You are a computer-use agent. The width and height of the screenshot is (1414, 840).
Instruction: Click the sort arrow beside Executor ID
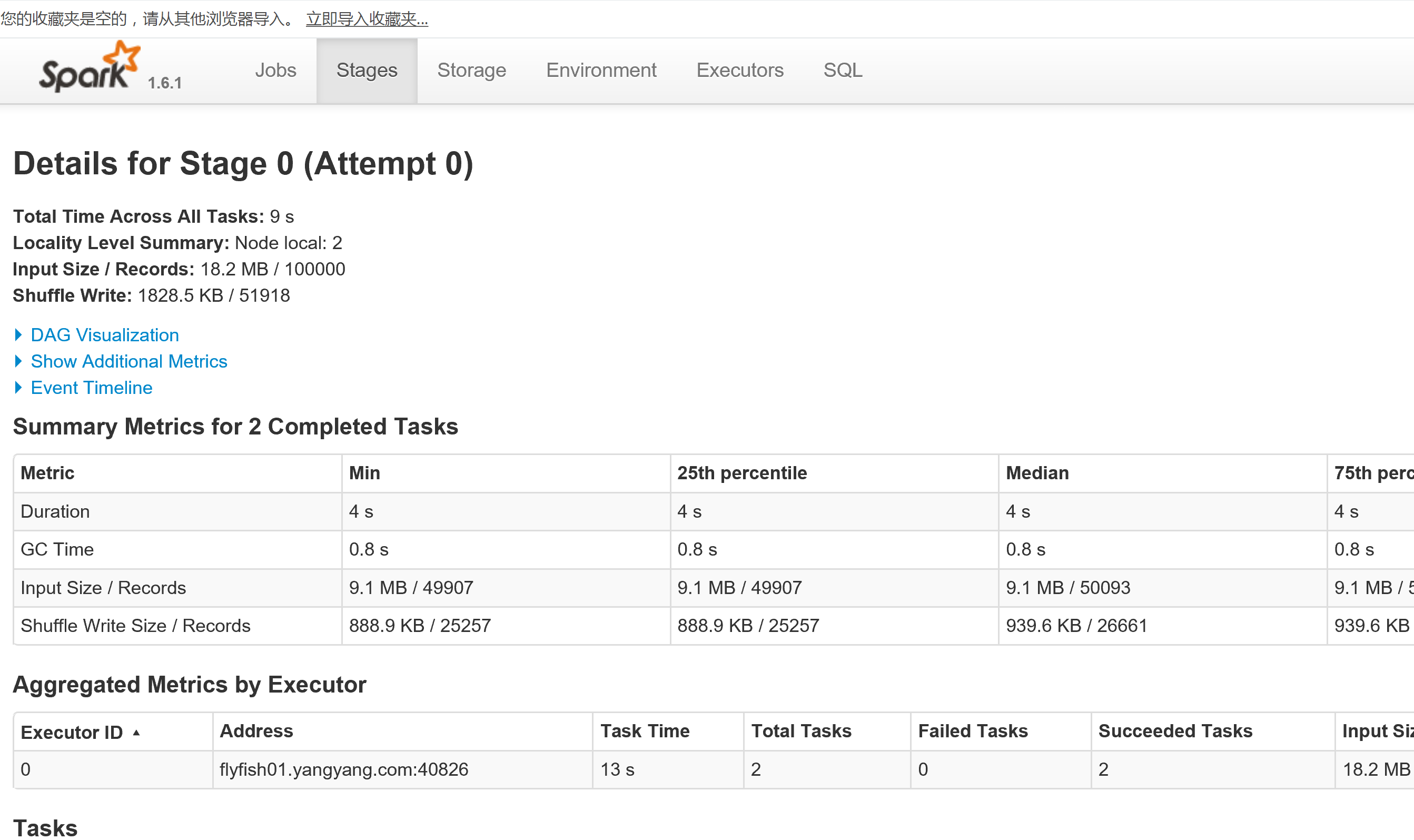136,733
